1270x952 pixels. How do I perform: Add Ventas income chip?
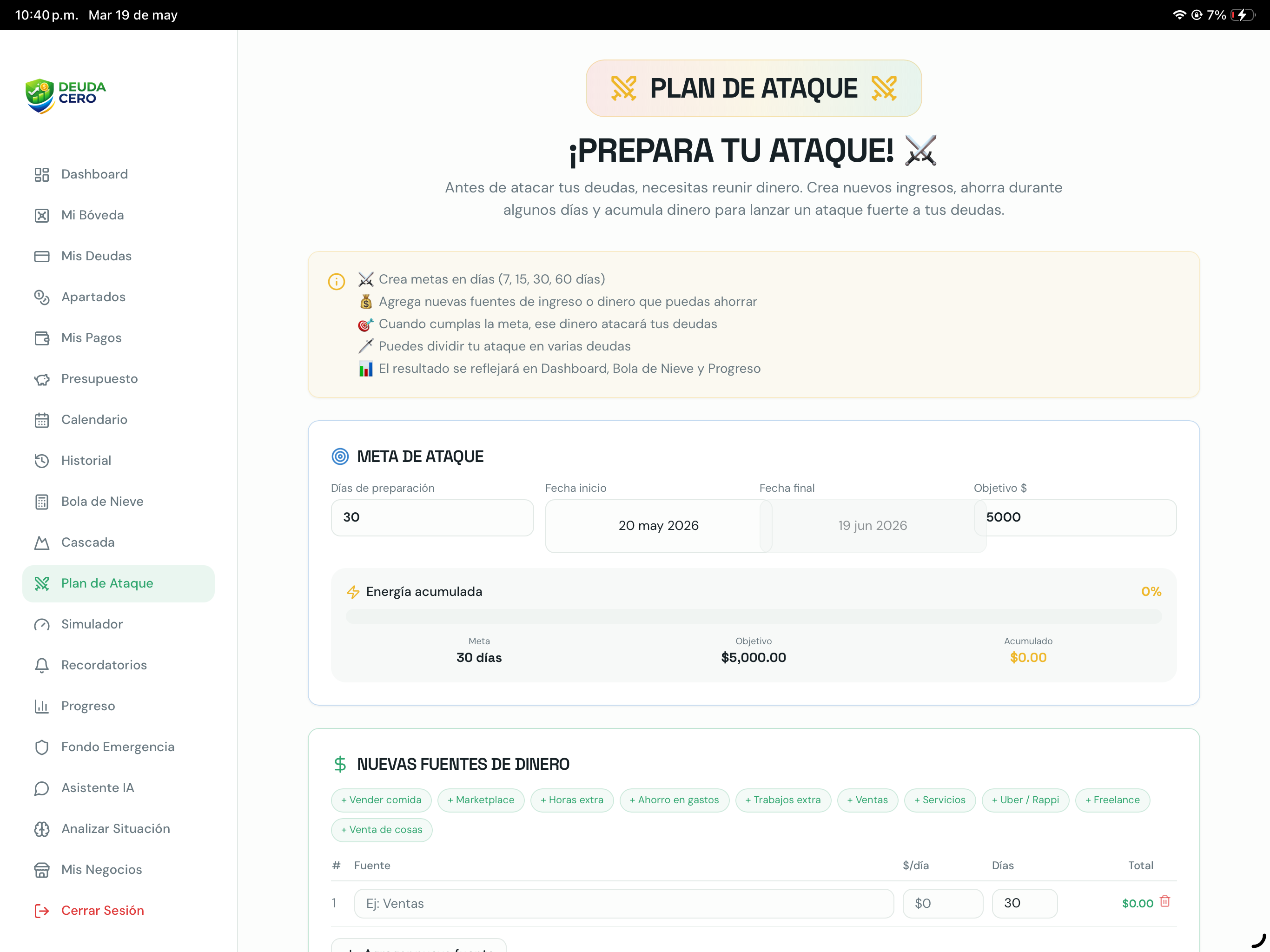[867, 800]
